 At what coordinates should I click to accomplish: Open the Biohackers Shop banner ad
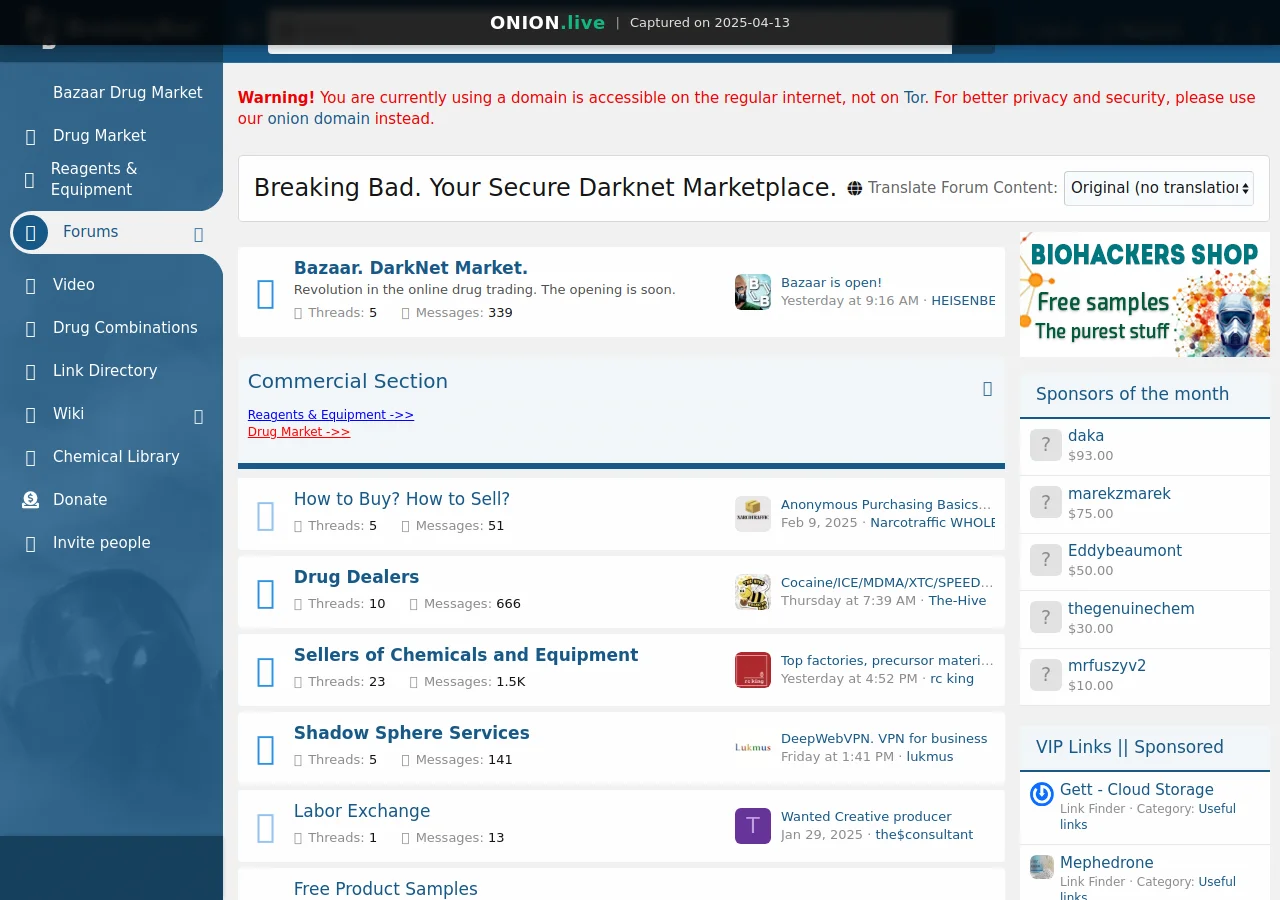(1144, 293)
